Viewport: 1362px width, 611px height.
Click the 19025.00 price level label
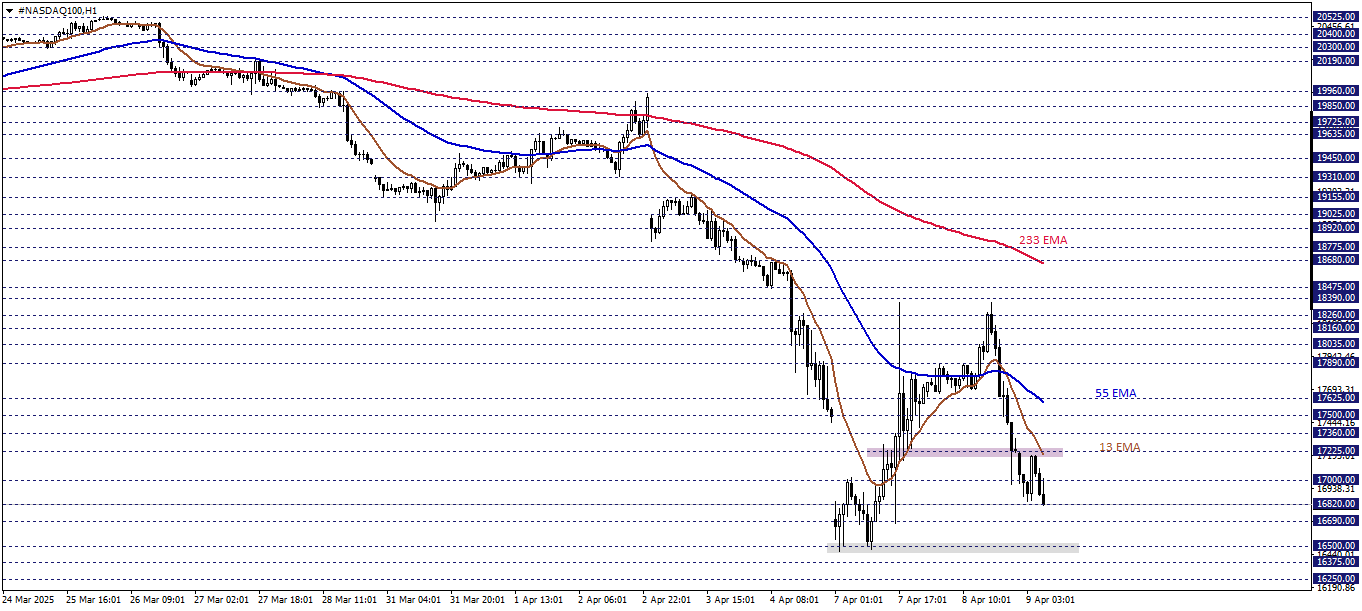1337,214
